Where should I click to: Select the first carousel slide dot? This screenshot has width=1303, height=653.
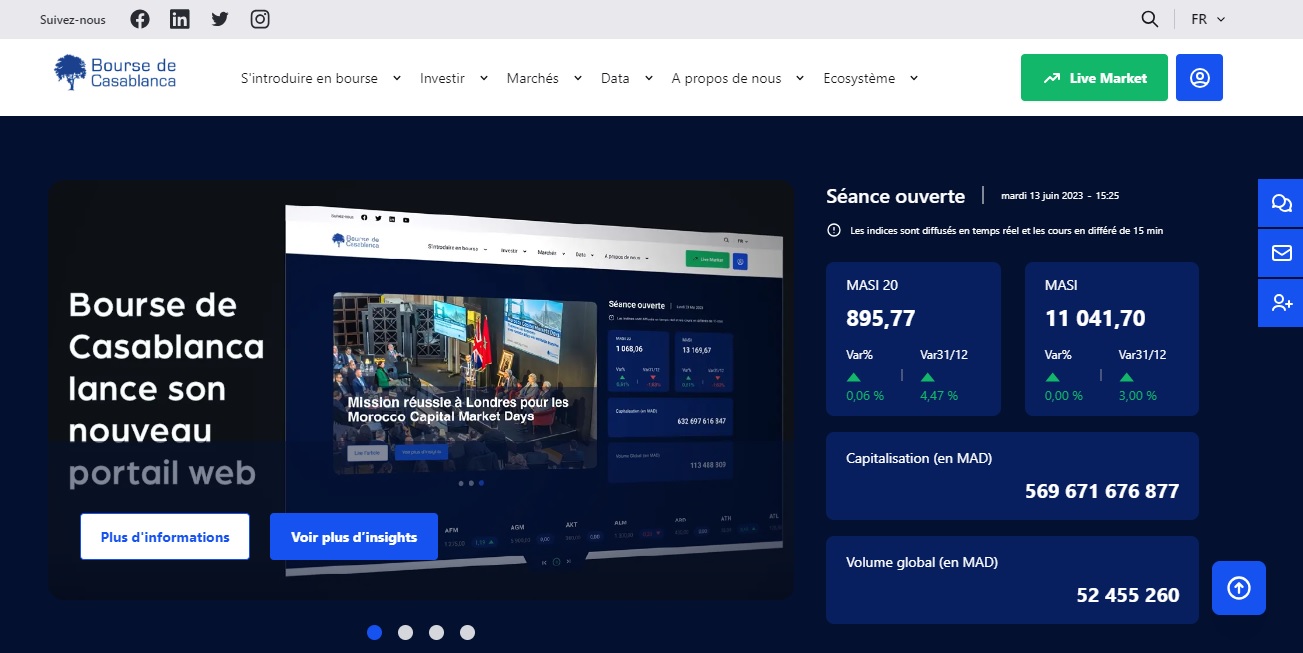[x=375, y=632]
